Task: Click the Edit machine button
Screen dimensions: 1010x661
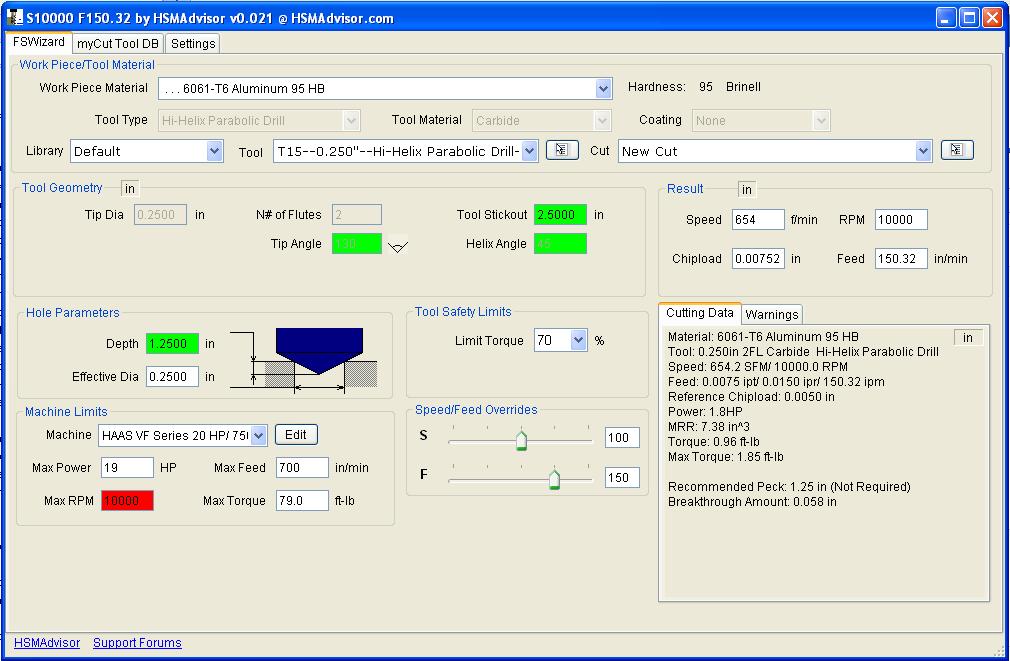Action: [296, 435]
